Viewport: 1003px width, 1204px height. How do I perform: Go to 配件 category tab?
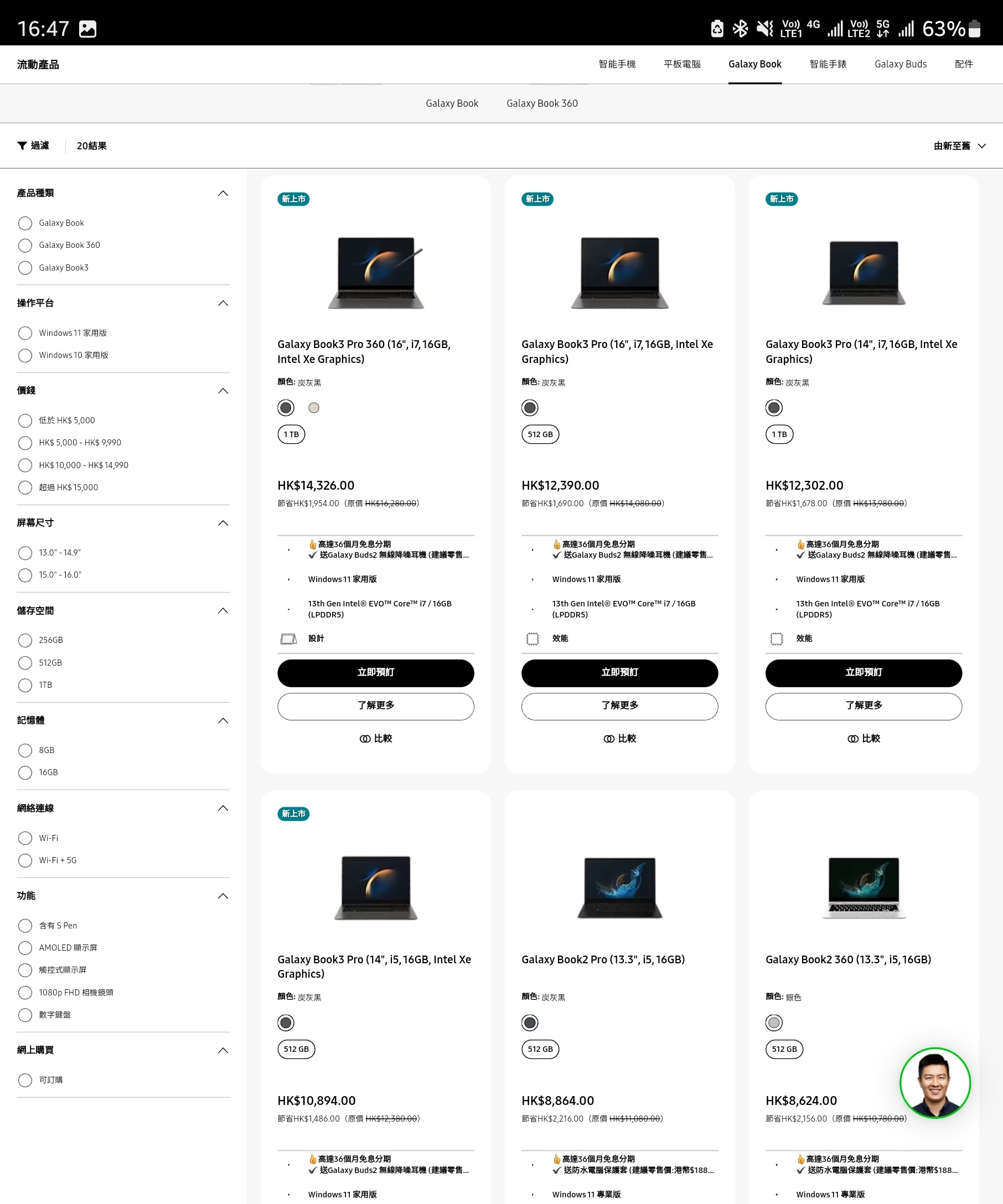click(964, 64)
